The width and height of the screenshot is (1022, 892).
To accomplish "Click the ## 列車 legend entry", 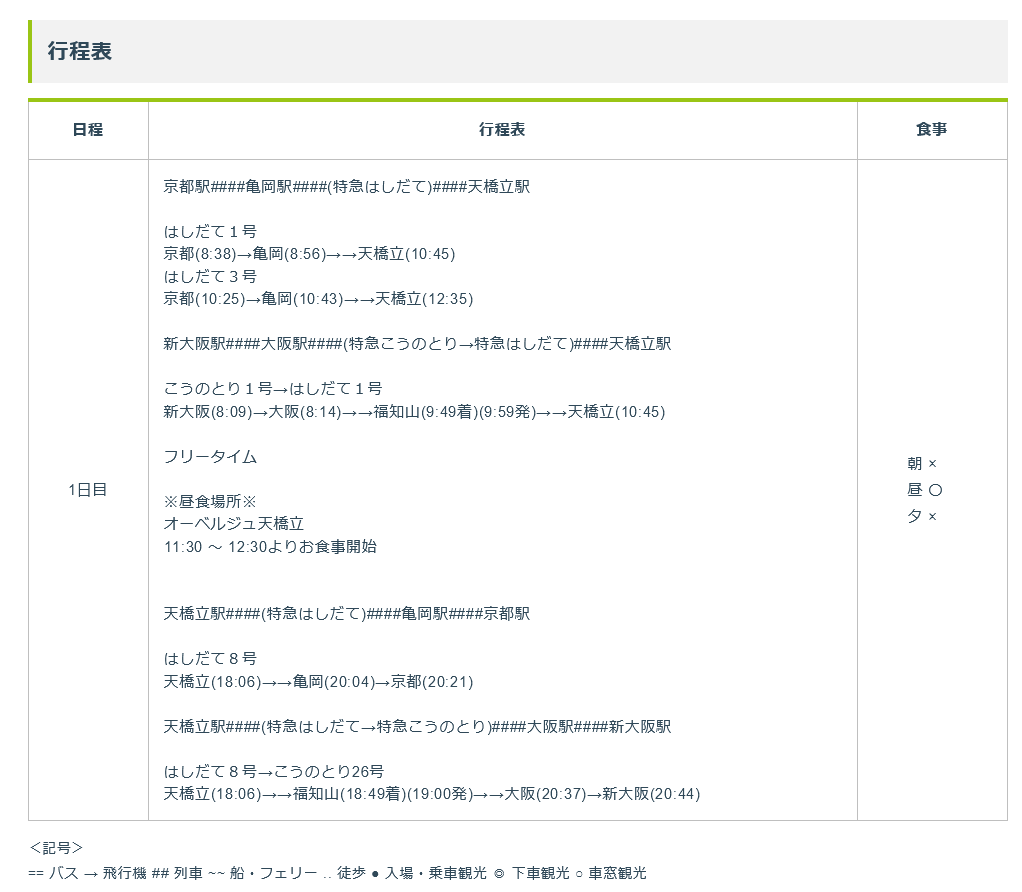I will click(177, 873).
